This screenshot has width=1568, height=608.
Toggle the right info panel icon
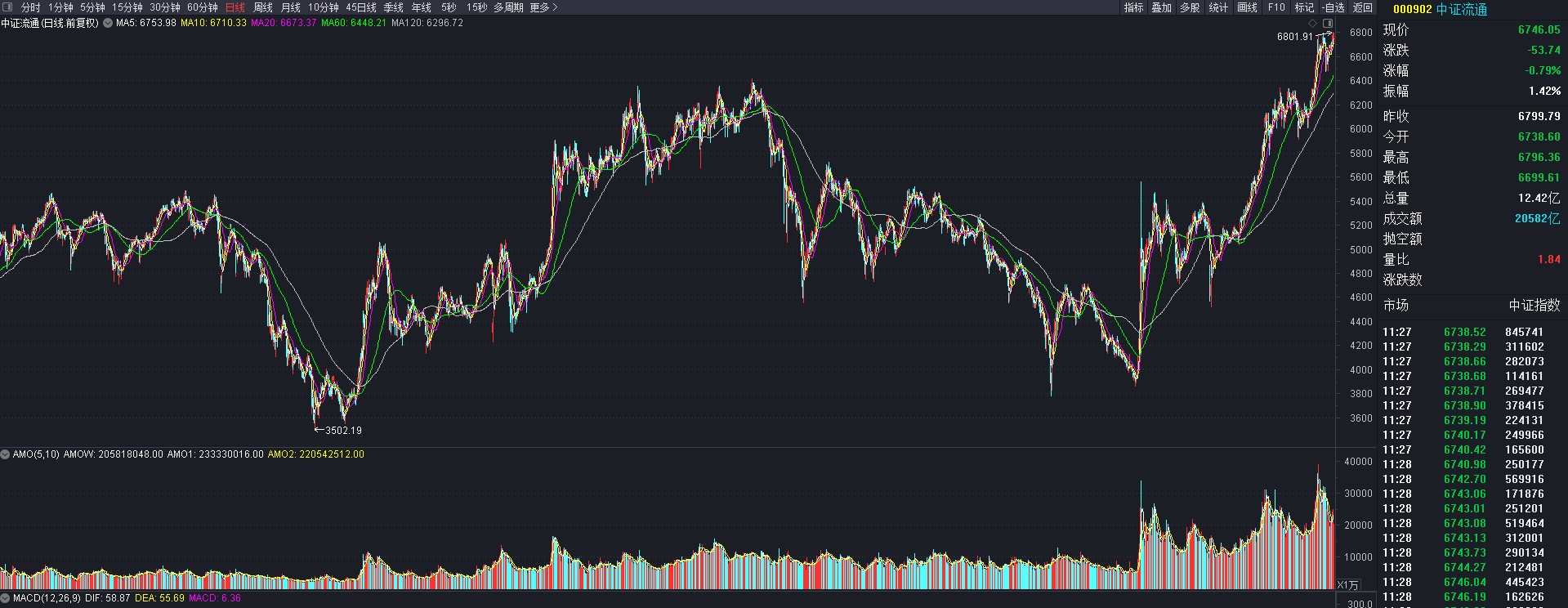(1328, 23)
